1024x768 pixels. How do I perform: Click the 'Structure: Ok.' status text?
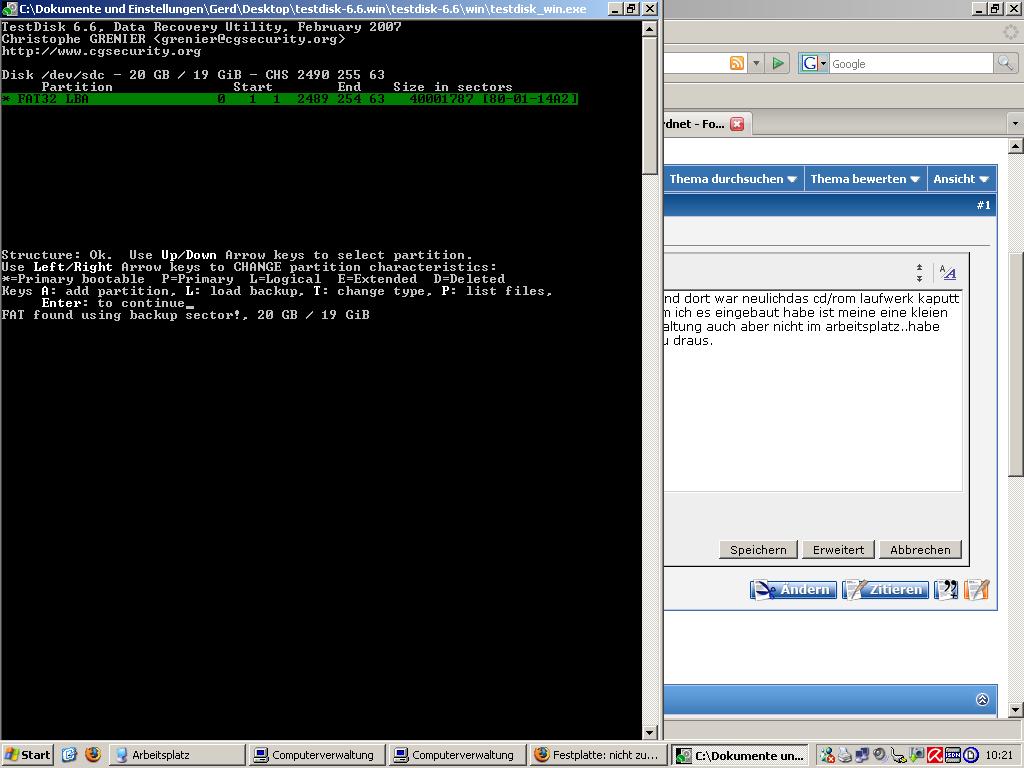tap(57, 255)
